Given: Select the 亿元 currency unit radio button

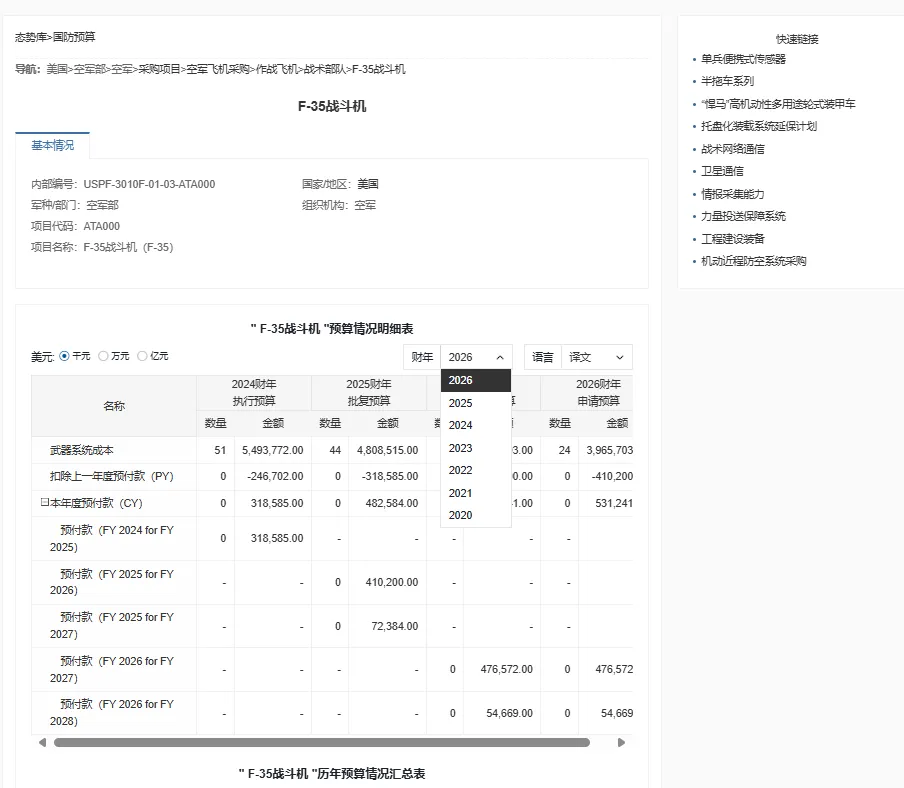Looking at the screenshot, I should pyautogui.click(x=142, y=356).
